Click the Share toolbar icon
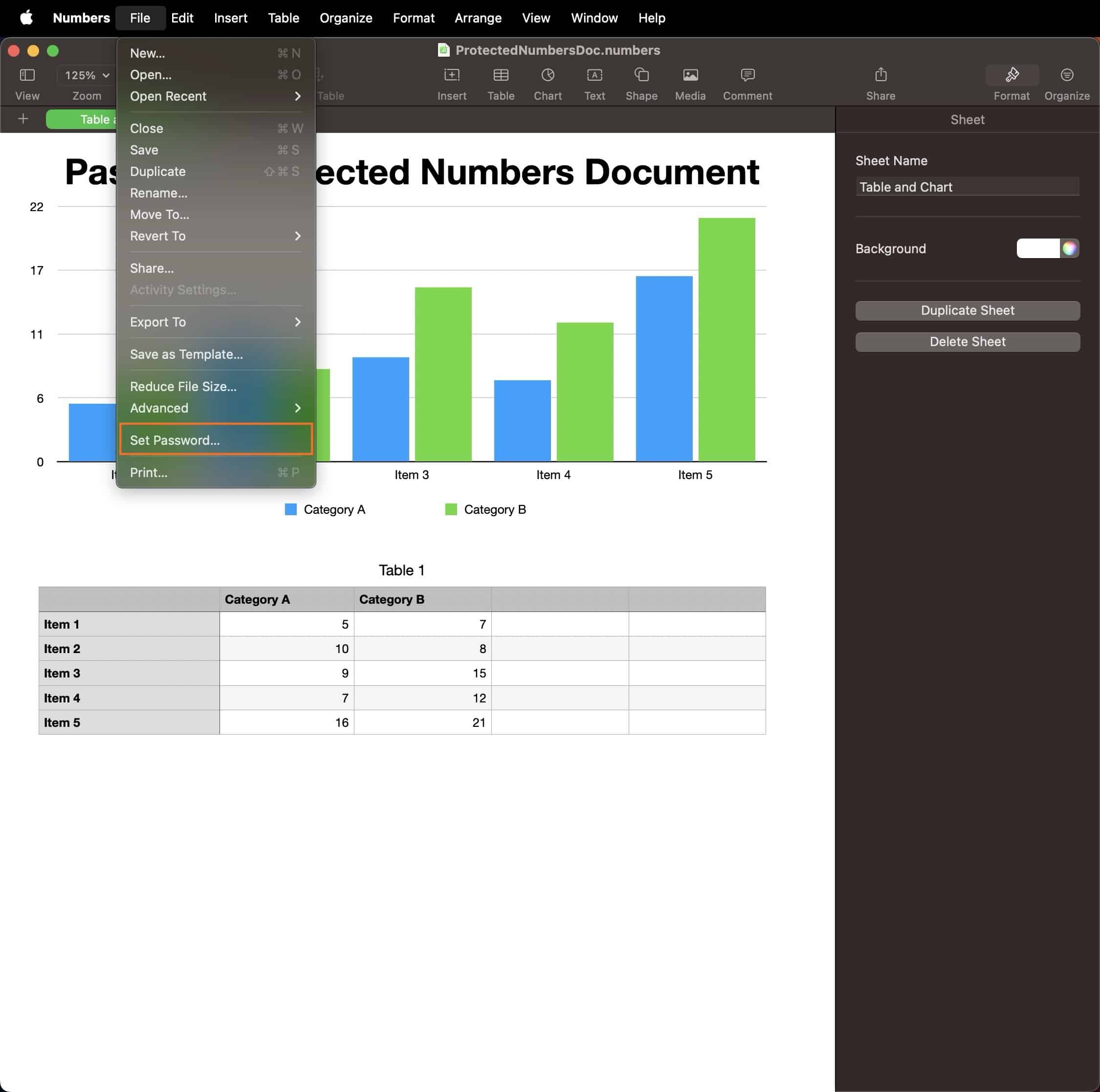This screenshot has width=1100, height=1092. pyautogui.click(x=880, y=75)
